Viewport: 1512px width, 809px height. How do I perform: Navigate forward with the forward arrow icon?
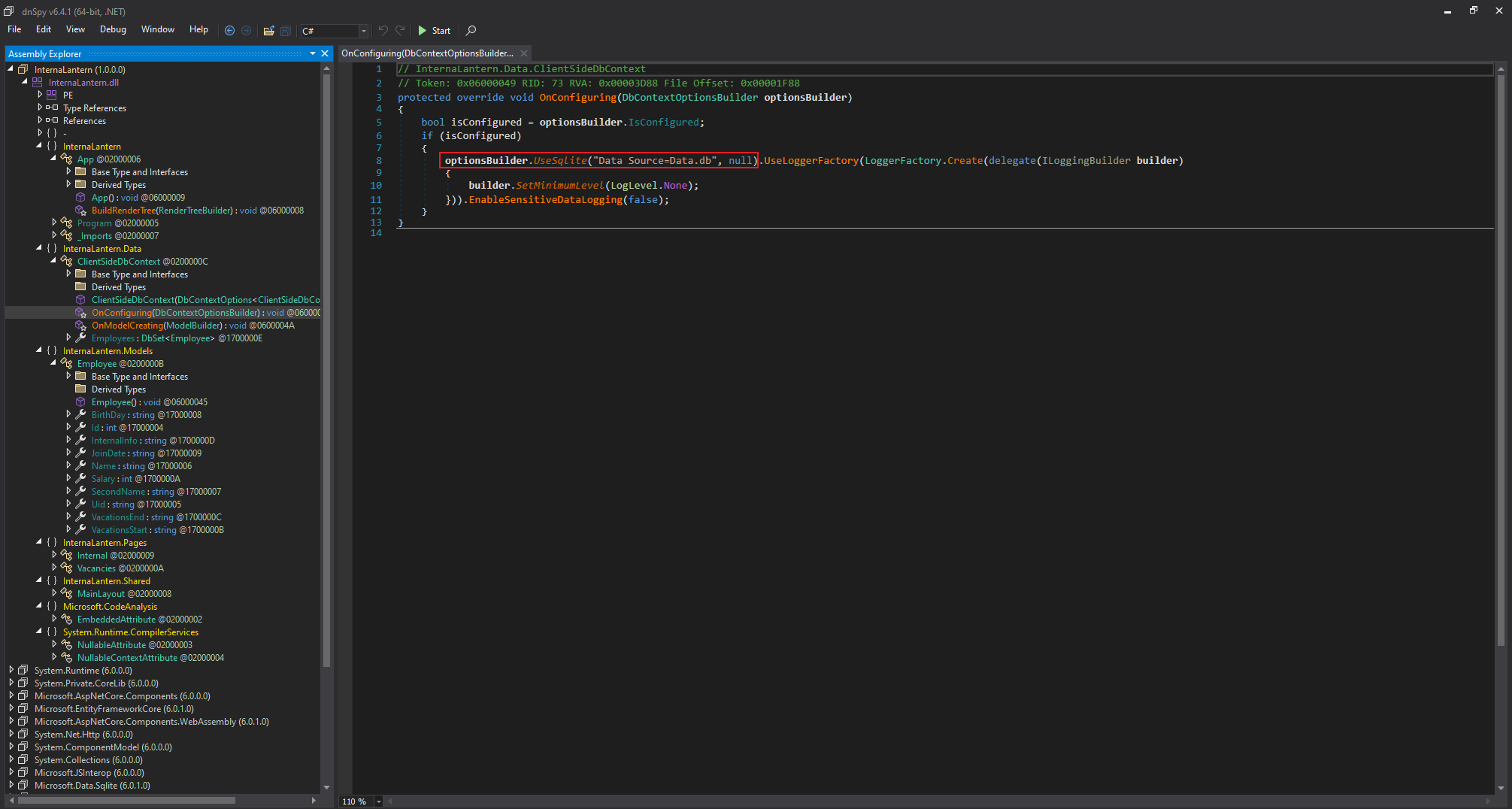pos(246,31)
